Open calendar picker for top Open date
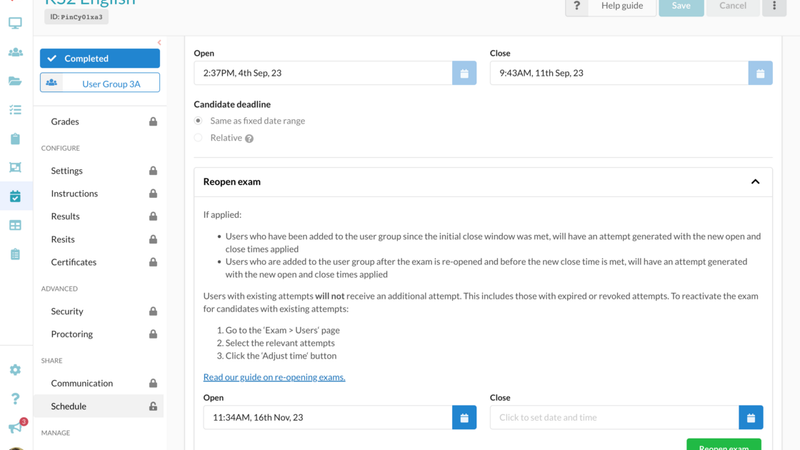Viewport: 800px width, 450px height. point(464,73)
